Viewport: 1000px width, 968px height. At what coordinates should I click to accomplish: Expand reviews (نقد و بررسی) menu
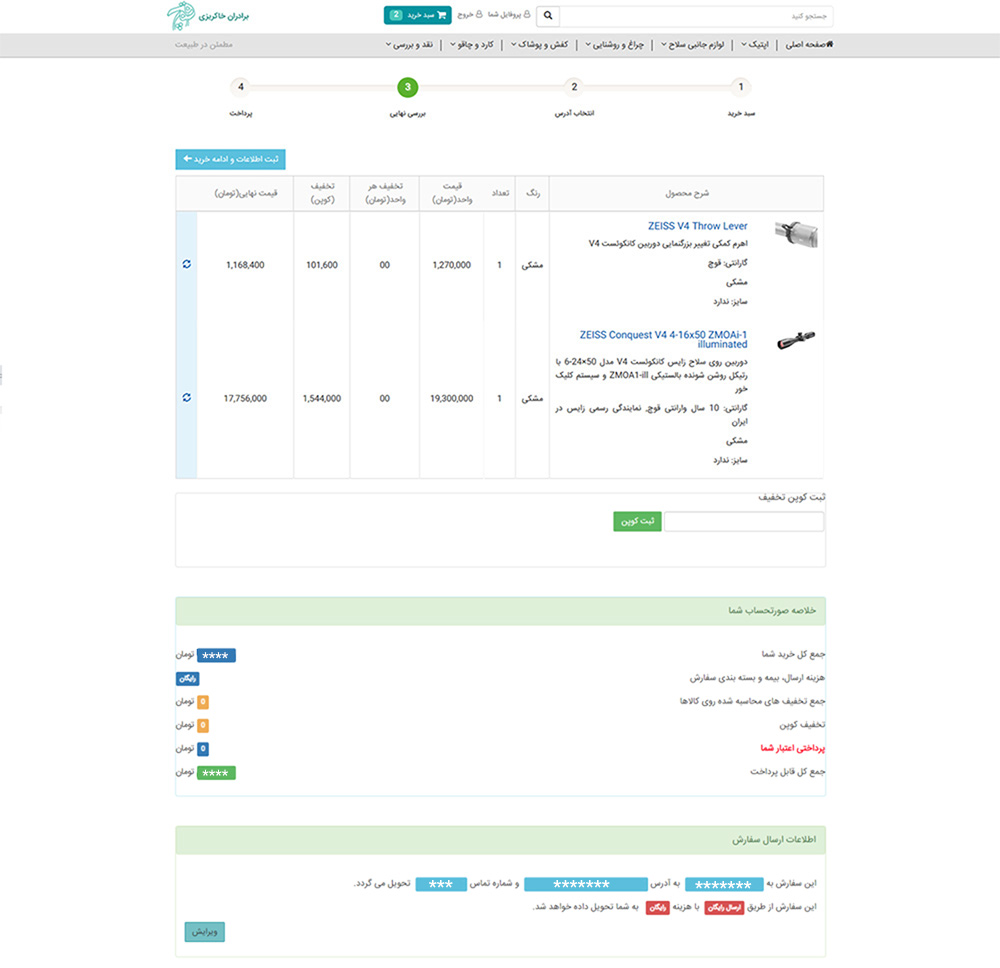[409, 45]
